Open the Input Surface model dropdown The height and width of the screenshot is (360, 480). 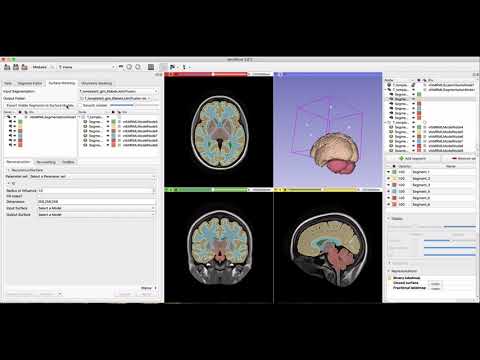(96, 208)
